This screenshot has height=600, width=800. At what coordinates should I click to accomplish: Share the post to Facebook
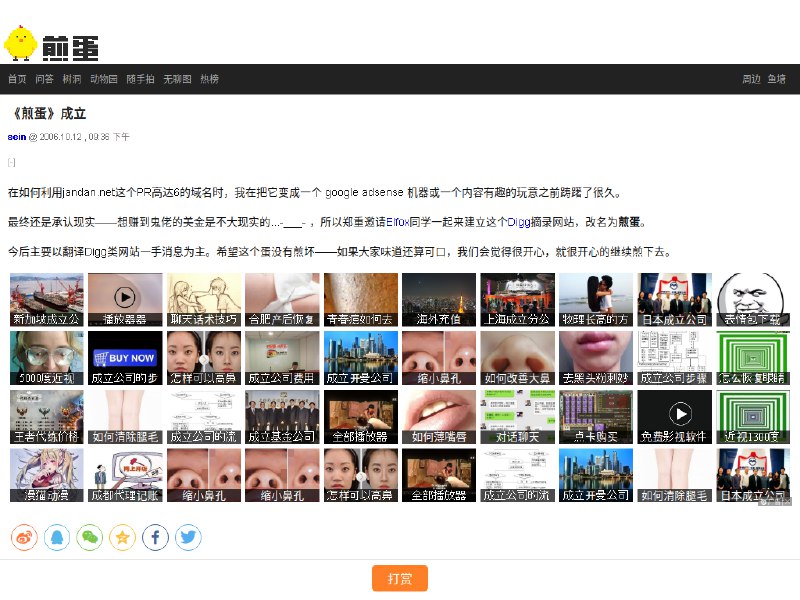click(x=155, y=537)
